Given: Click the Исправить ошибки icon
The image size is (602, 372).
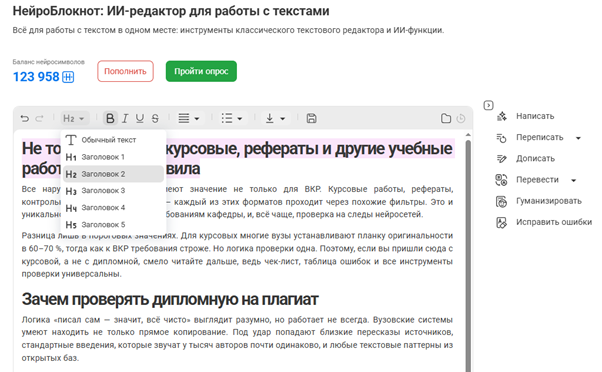Looking at the screenshot, I should click(x=501, y=222).
